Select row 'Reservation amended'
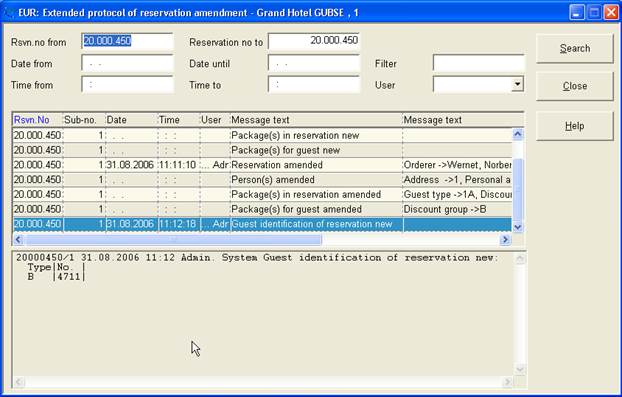Image resolution: width=622 pixels, height=397 pixels. [262, 165]
